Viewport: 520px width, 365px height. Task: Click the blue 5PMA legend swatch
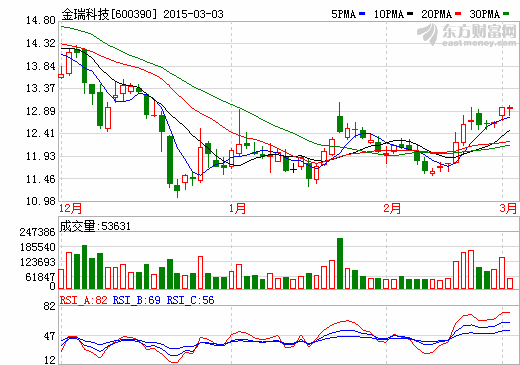click(362, 14)
